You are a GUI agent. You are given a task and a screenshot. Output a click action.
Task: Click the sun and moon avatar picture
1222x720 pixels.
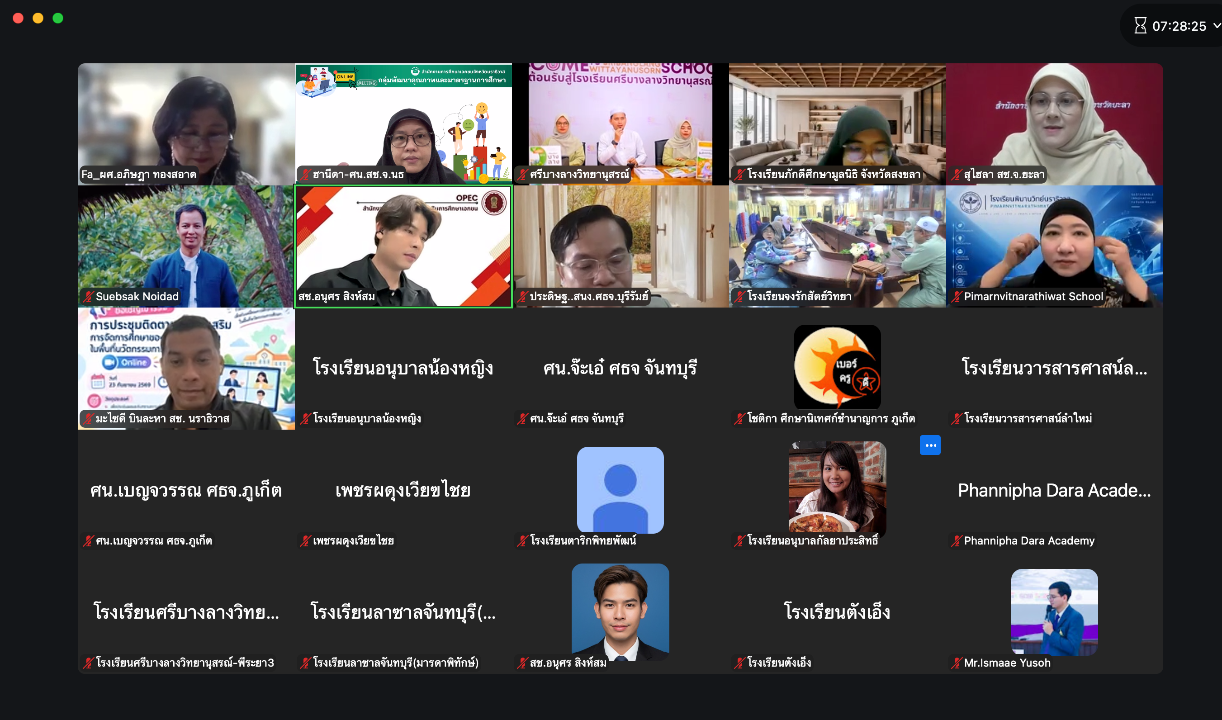click(x=837, y=367)
